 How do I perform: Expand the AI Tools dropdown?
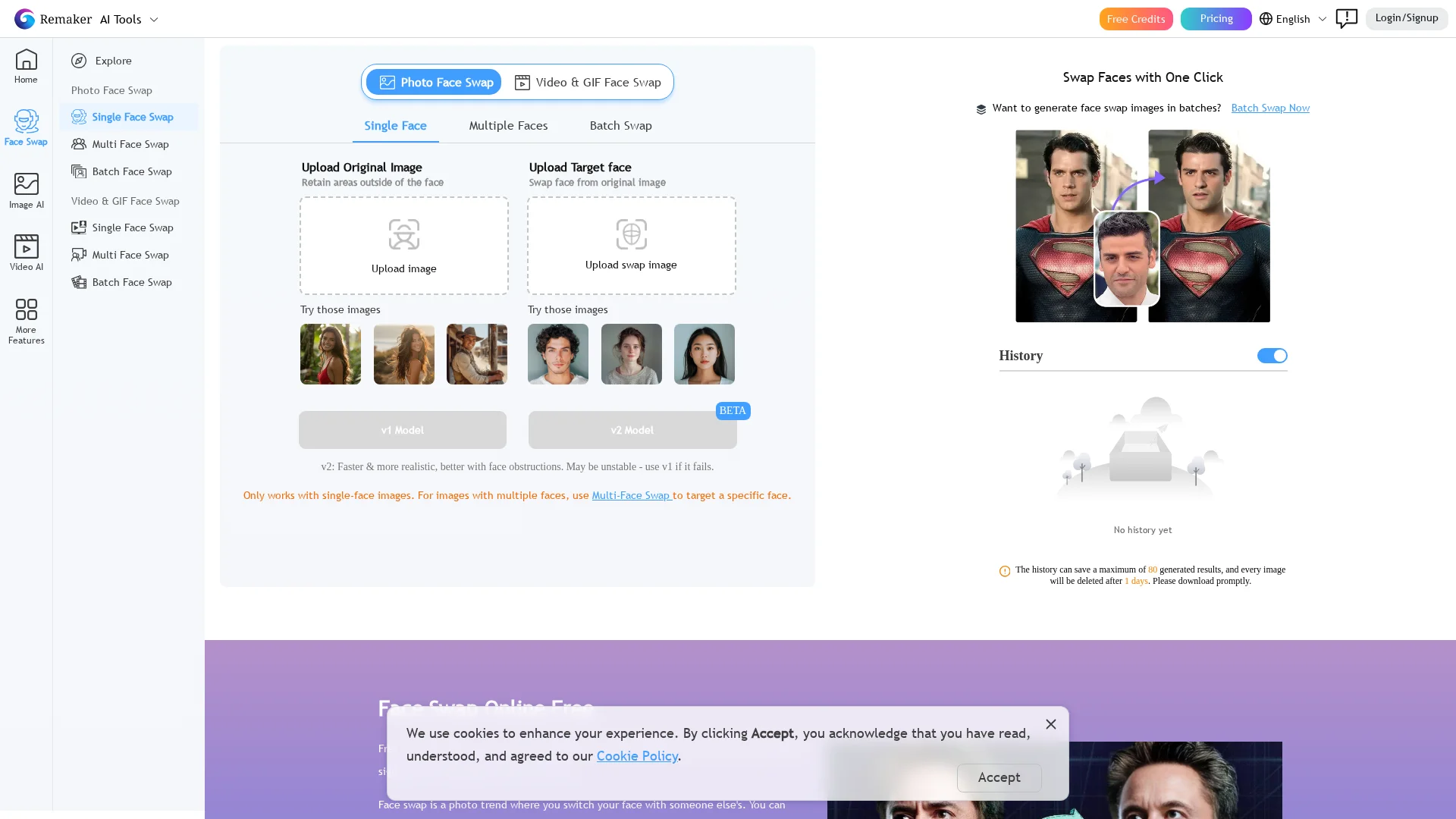(x=130, y=19)
